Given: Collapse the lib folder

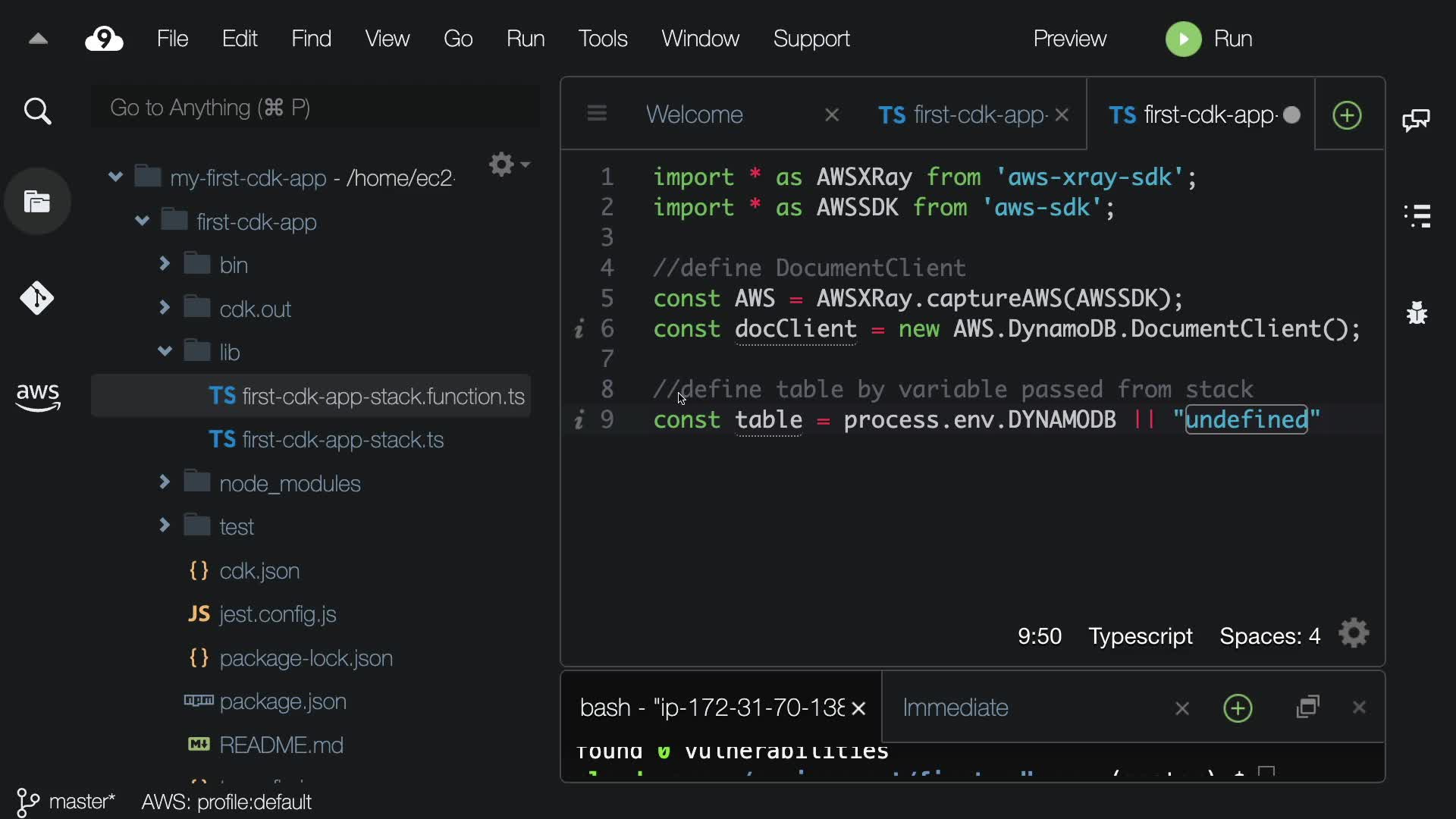Looking at the screenshot, I should pyautogui.click(x=165, y=351).
